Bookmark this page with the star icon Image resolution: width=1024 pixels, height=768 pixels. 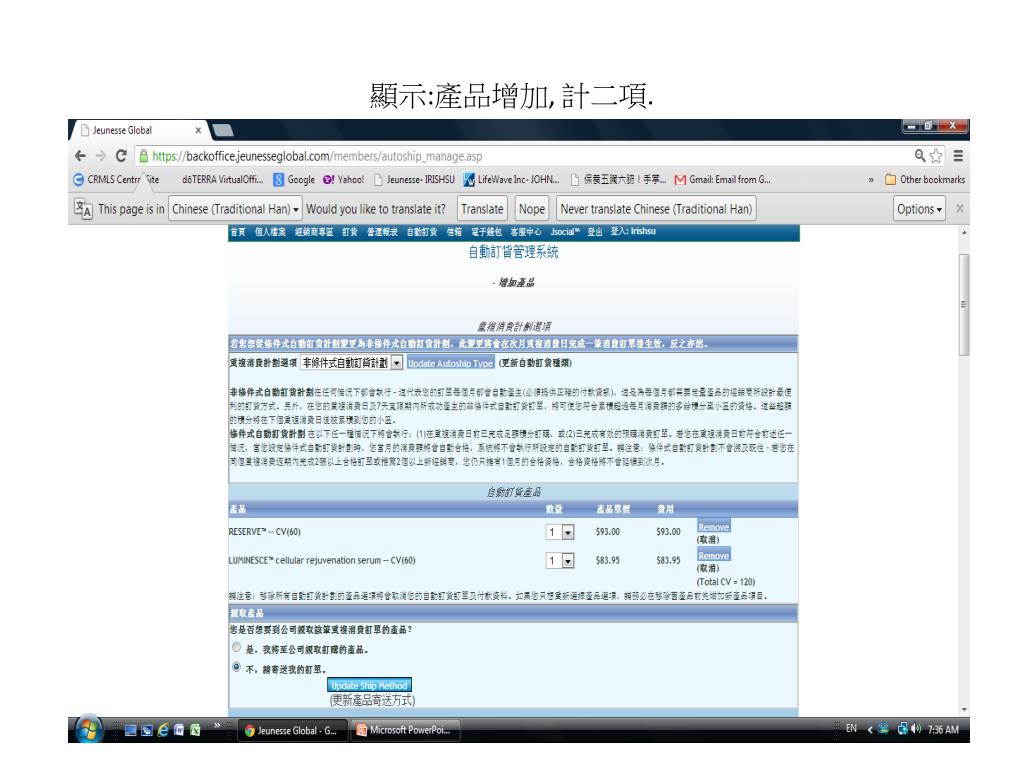point(936,155)
